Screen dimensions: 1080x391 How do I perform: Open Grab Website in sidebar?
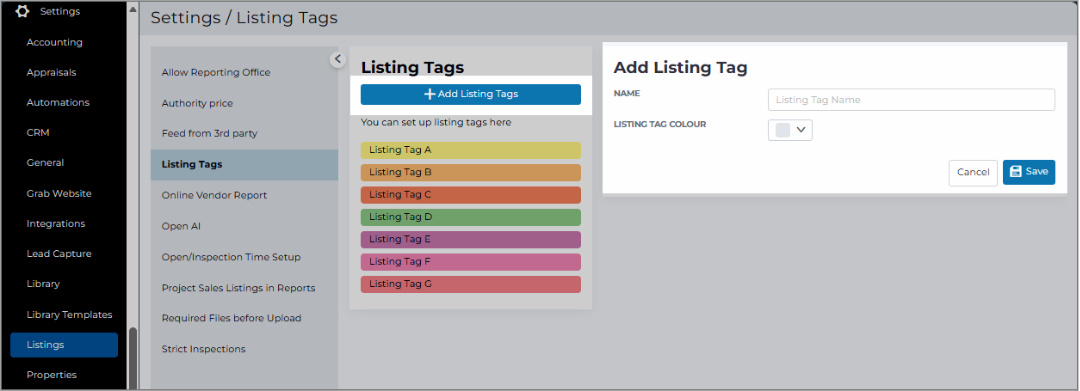(x=59, y=193)
